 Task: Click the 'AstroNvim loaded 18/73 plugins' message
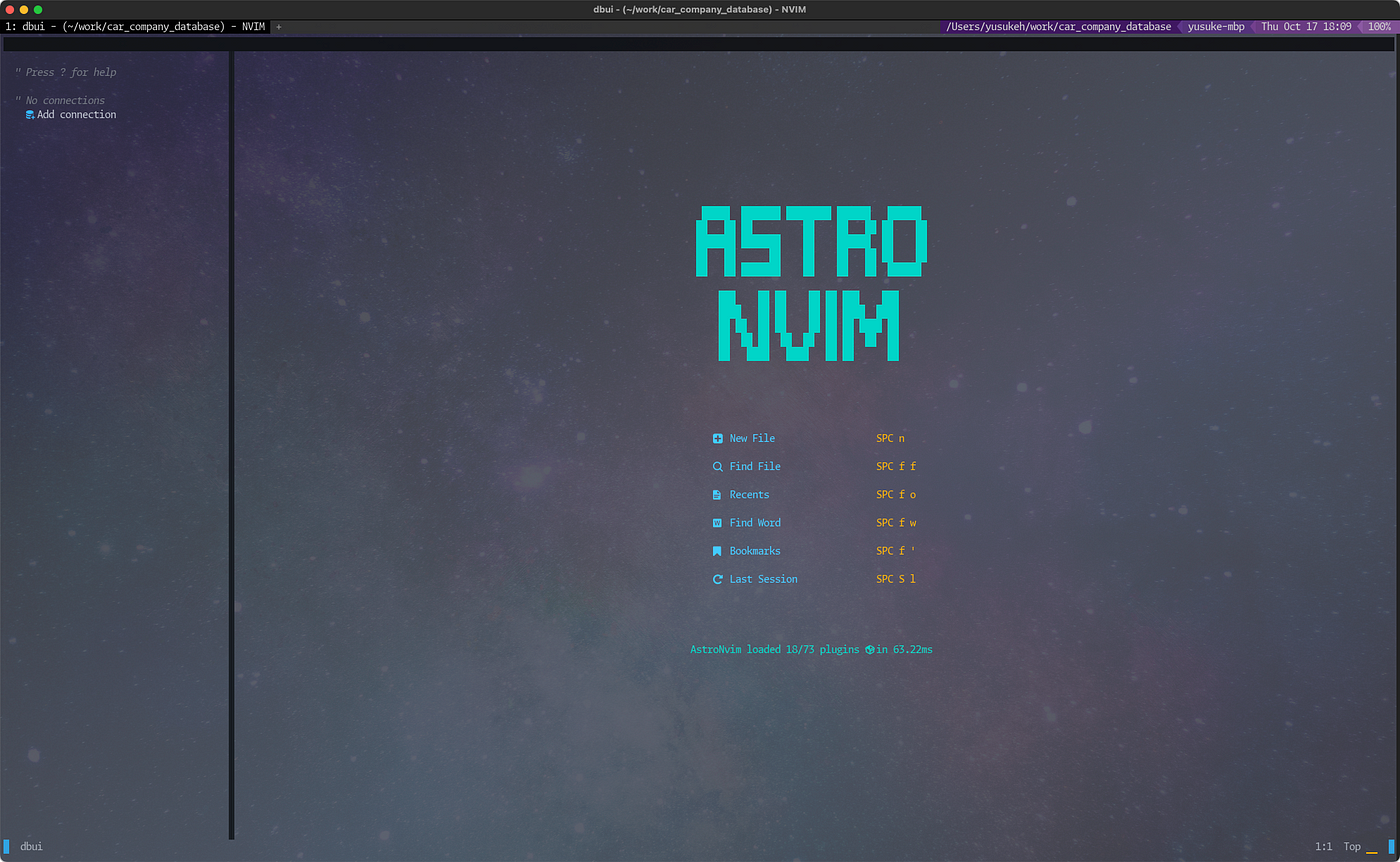pyautogui.click(x=811, y=649)
